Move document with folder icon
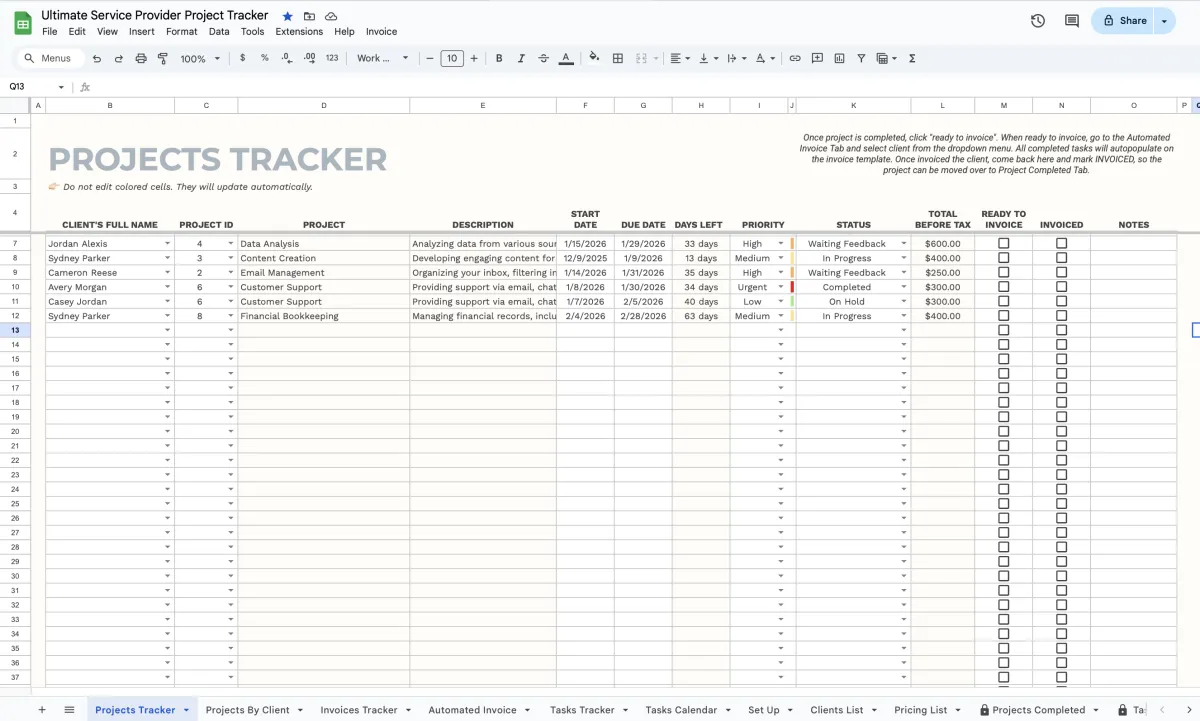Viewport: 1200px width, 721px height. [310, 16]
